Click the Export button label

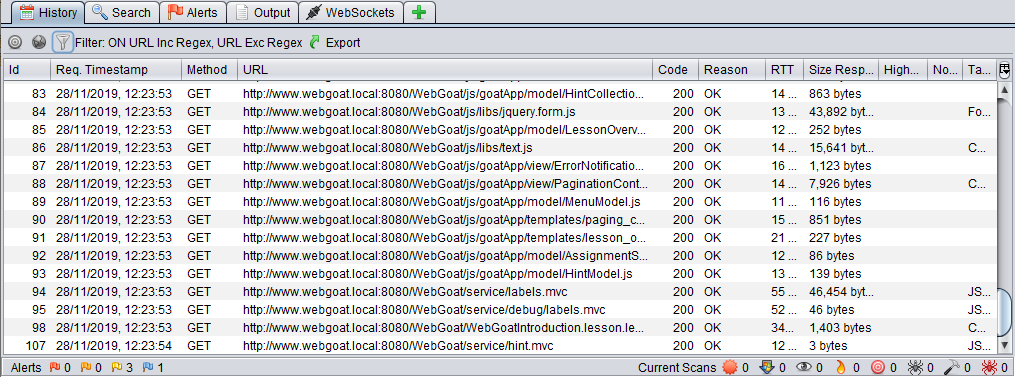tap(342, 43)
